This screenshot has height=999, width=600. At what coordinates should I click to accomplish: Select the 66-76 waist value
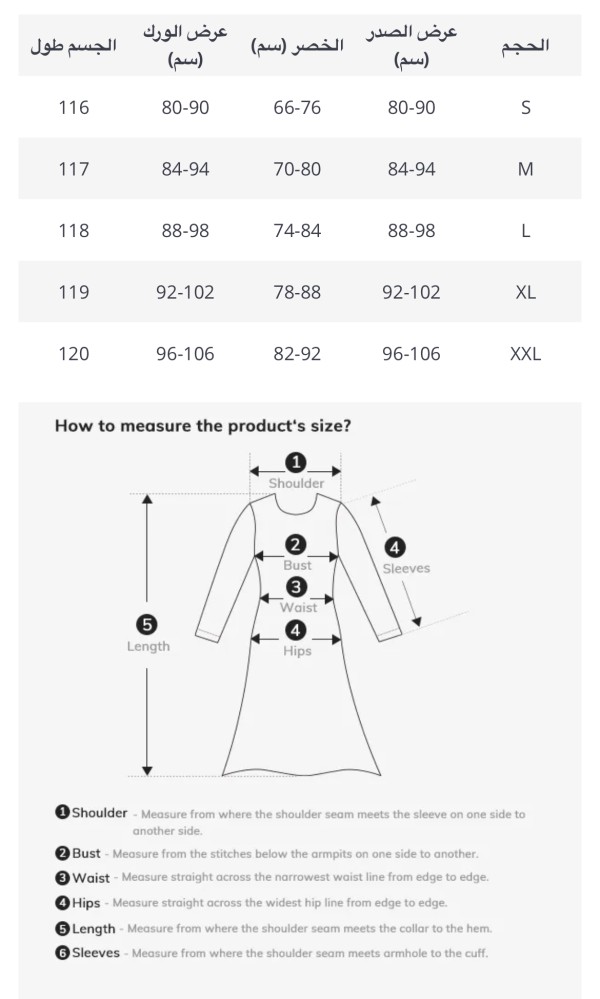[297, 108]
